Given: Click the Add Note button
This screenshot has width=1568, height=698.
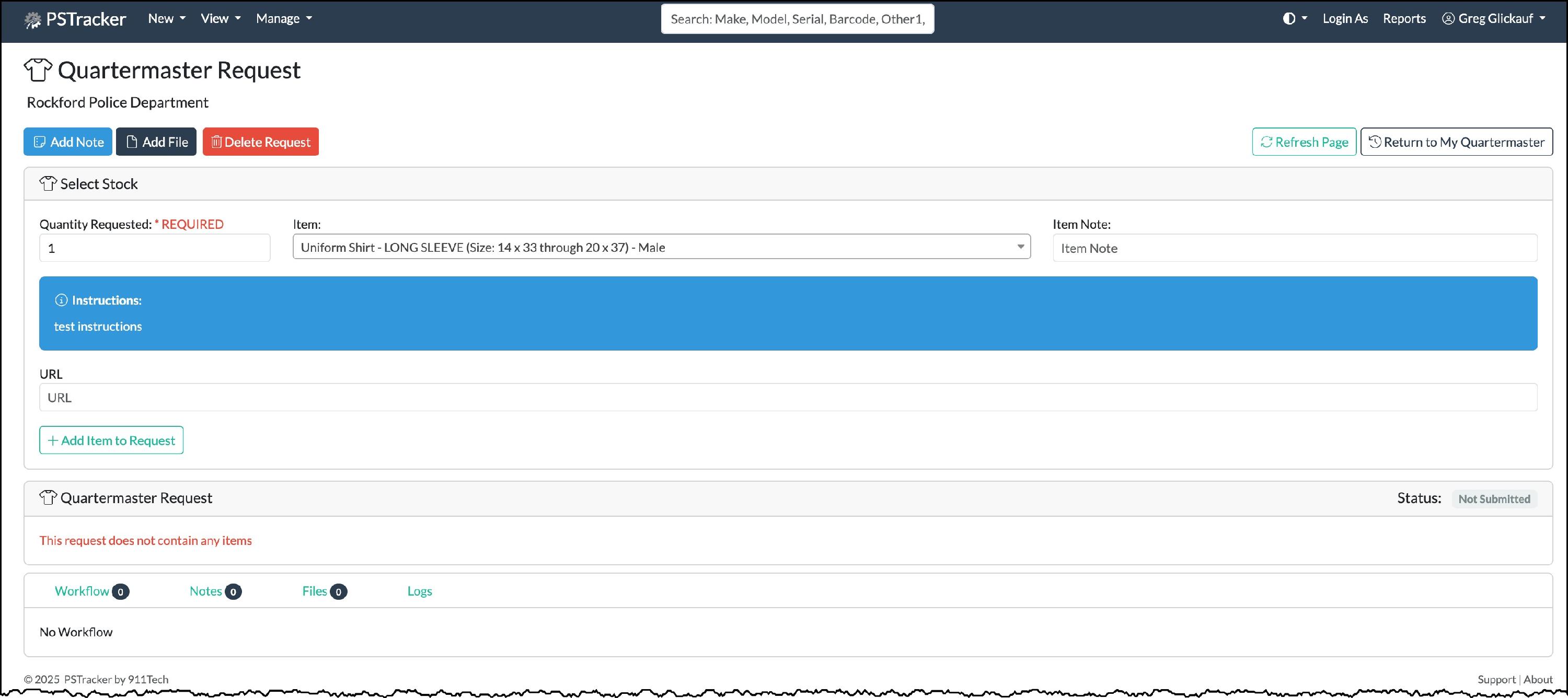Looking at the screenshot, I should tap(67, 142).
